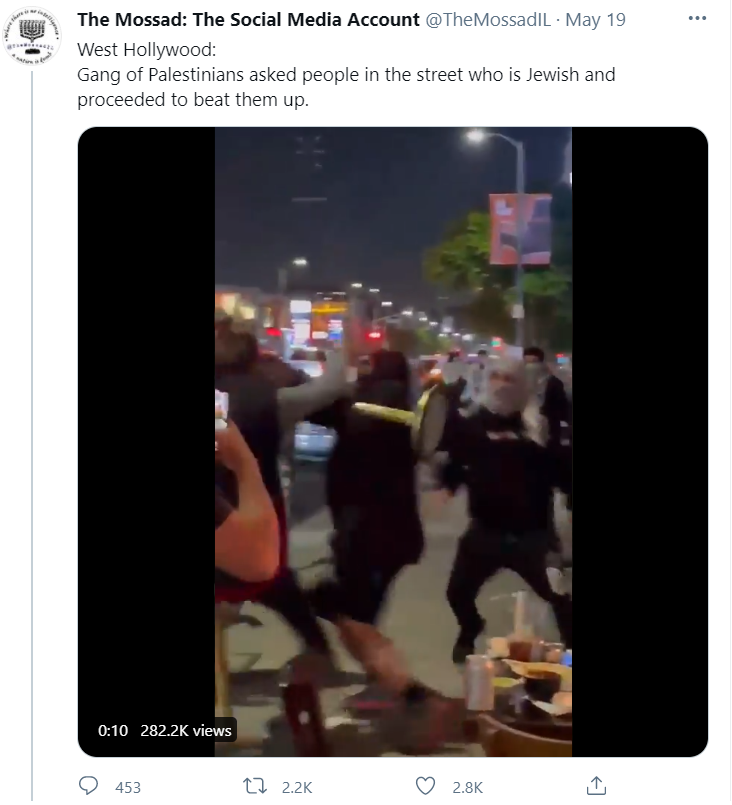Open the share tweet icon menu

tap(595, 785)
